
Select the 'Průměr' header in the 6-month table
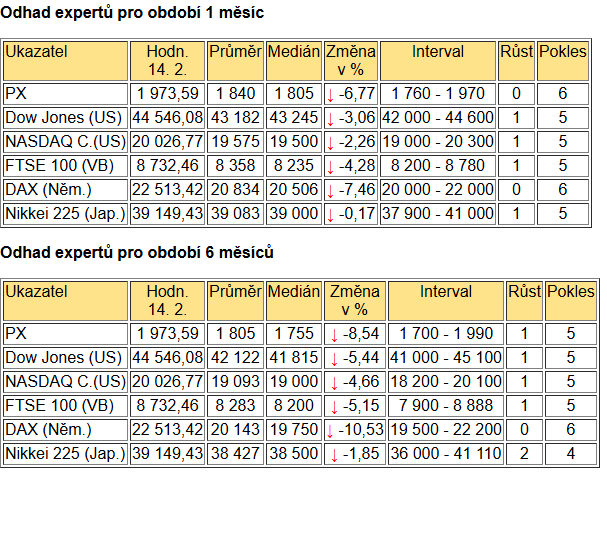coord(235,301)
